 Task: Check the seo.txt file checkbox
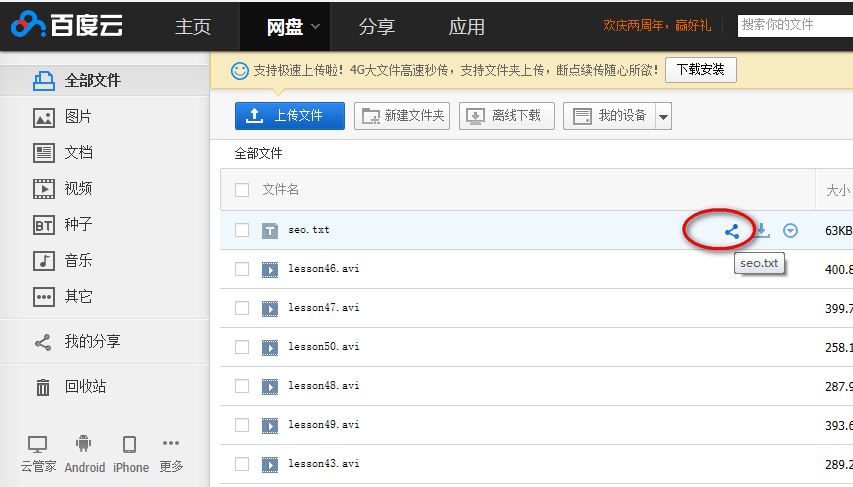coord(242,230)
